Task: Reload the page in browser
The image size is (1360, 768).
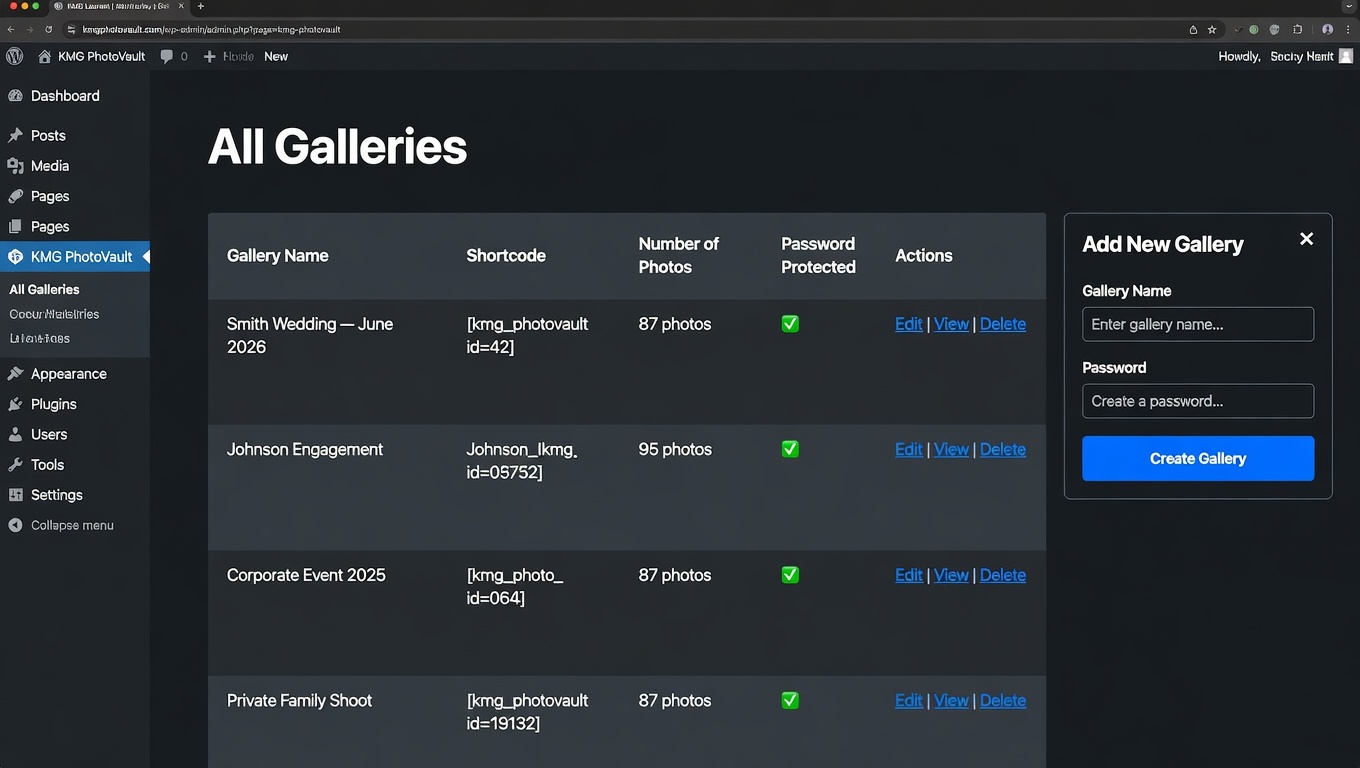Action: (x=47, y=30)
